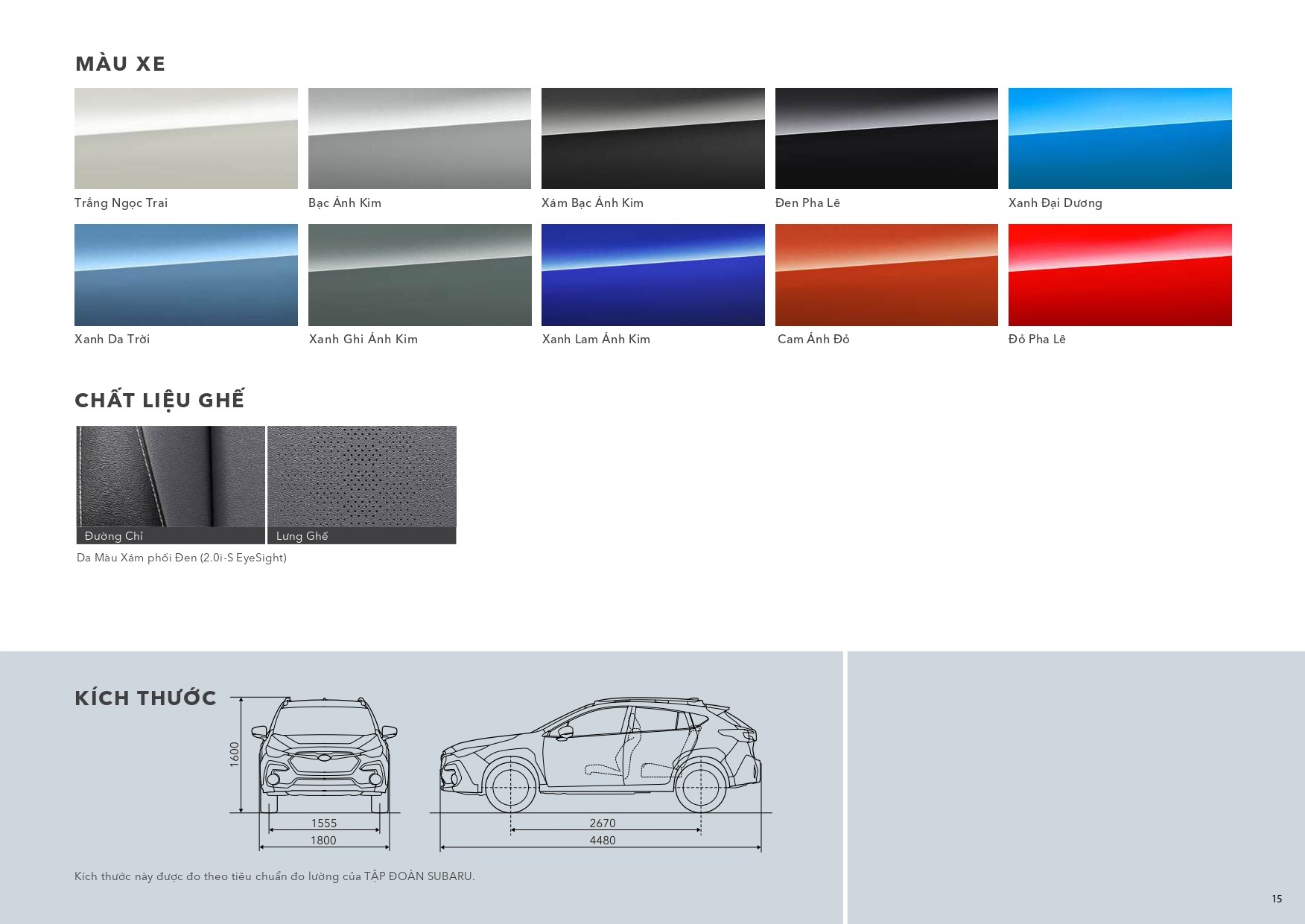Viewport: 1305px width, 924px height.
Task: Choose the Xanh Ghi Ánh Kim swatch
Action: click(x=419, y=275)
